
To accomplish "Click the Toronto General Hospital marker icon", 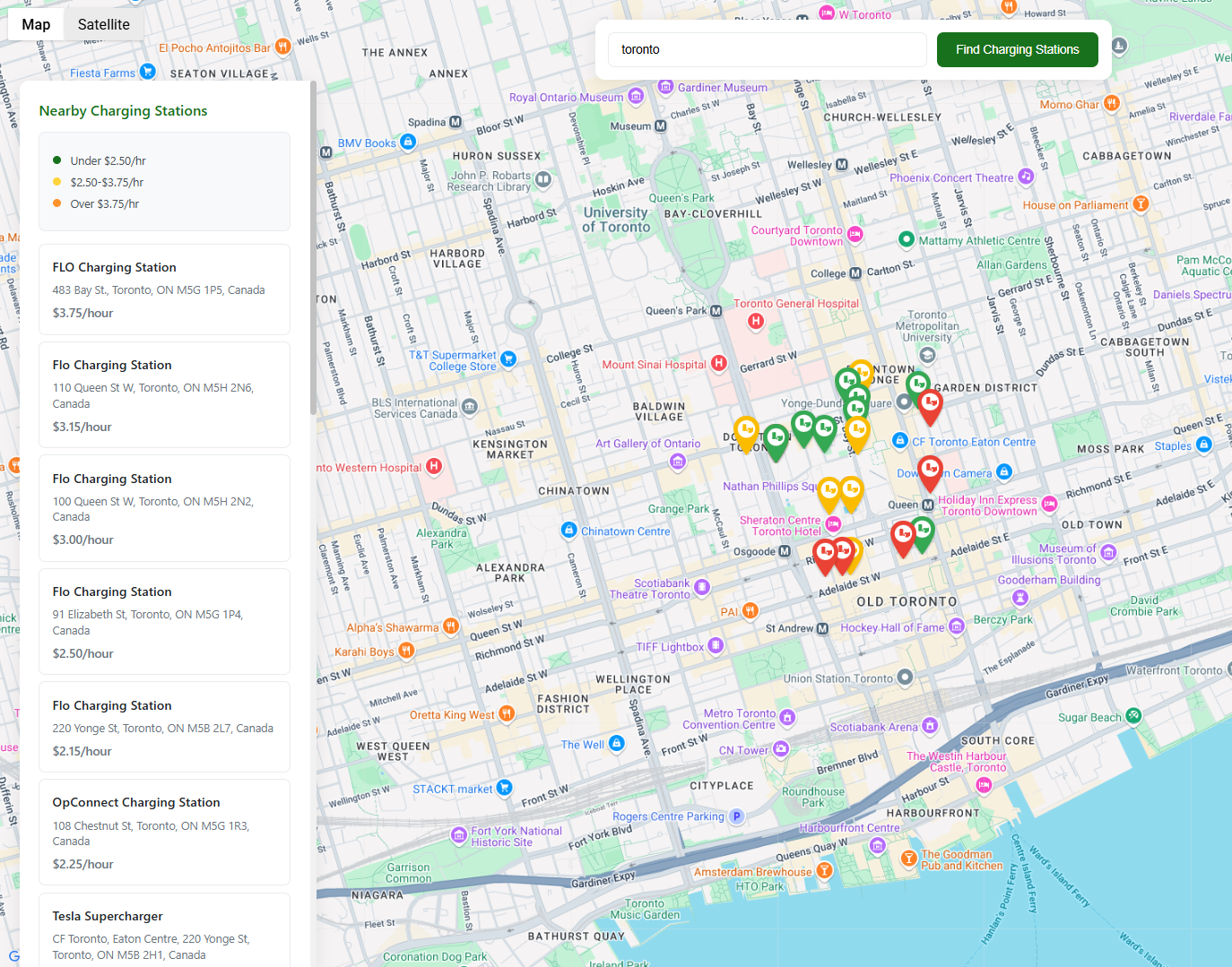I will click(x=756, y=322).
